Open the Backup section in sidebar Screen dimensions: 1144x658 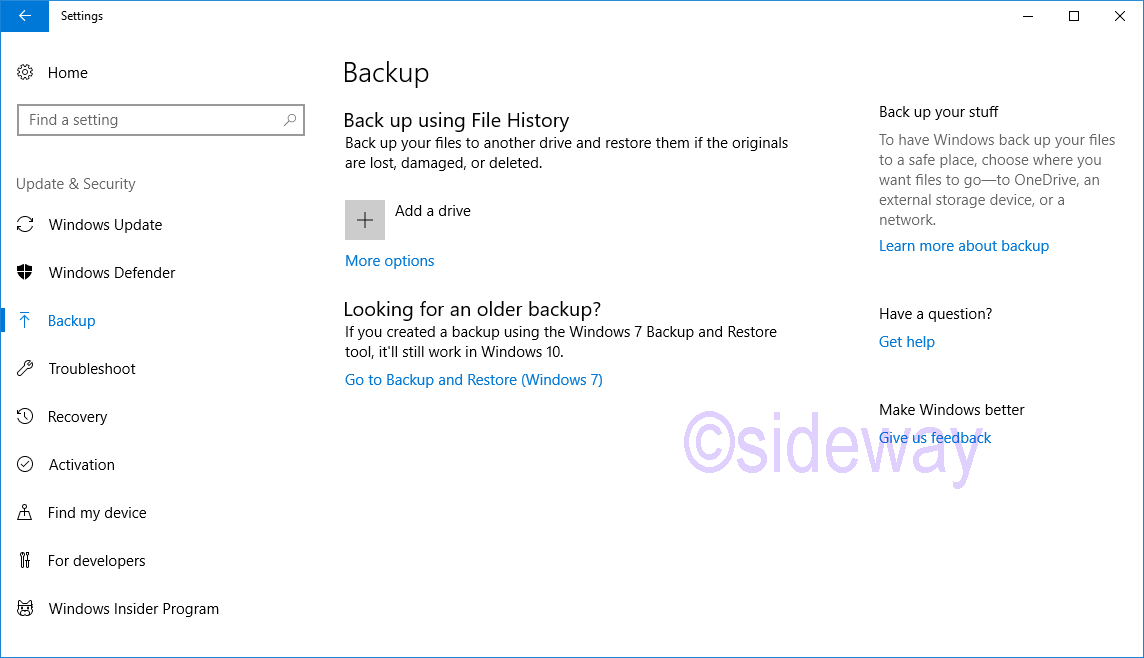click(x=72, y=321)
